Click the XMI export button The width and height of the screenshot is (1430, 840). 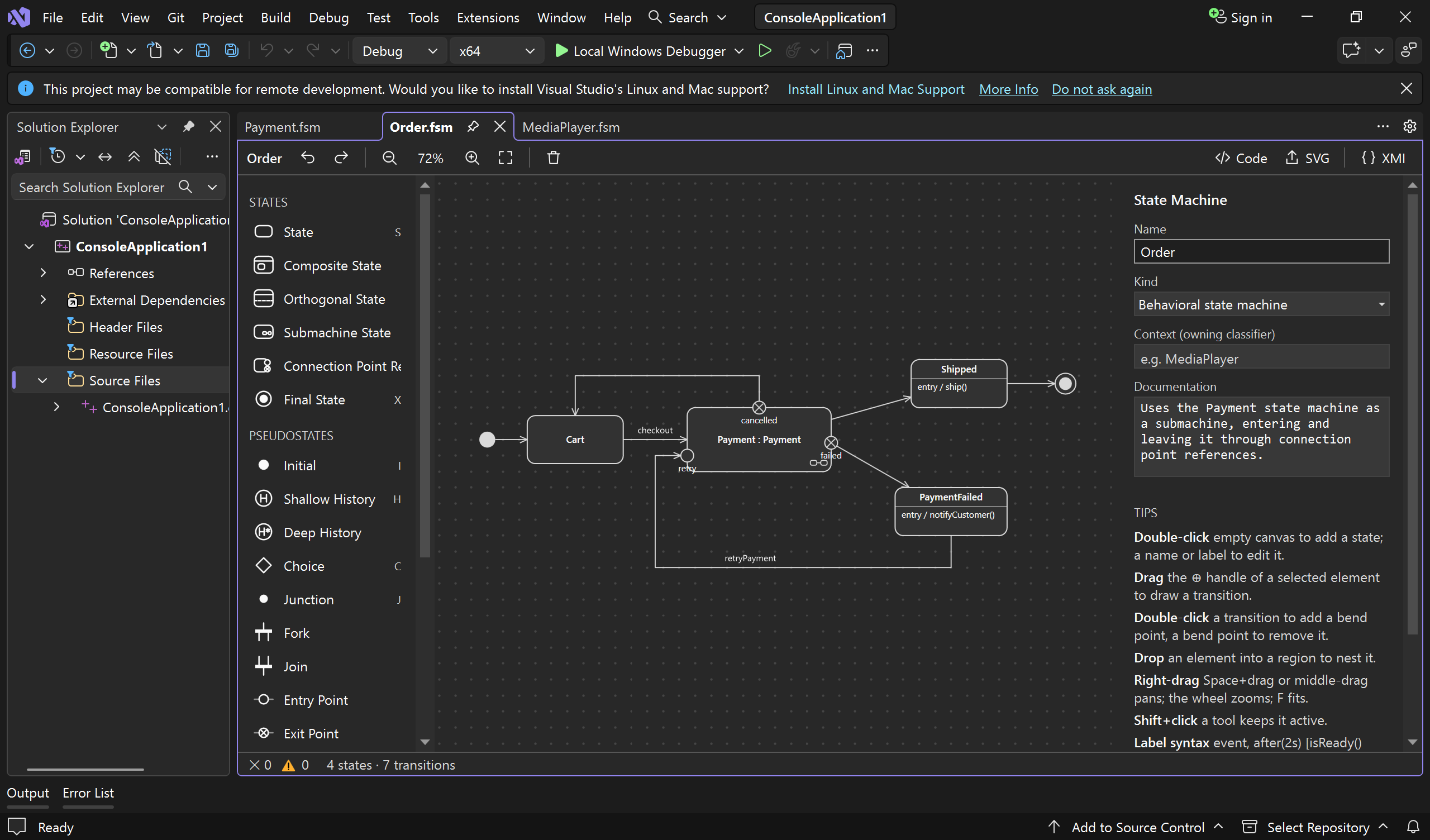1384,158
